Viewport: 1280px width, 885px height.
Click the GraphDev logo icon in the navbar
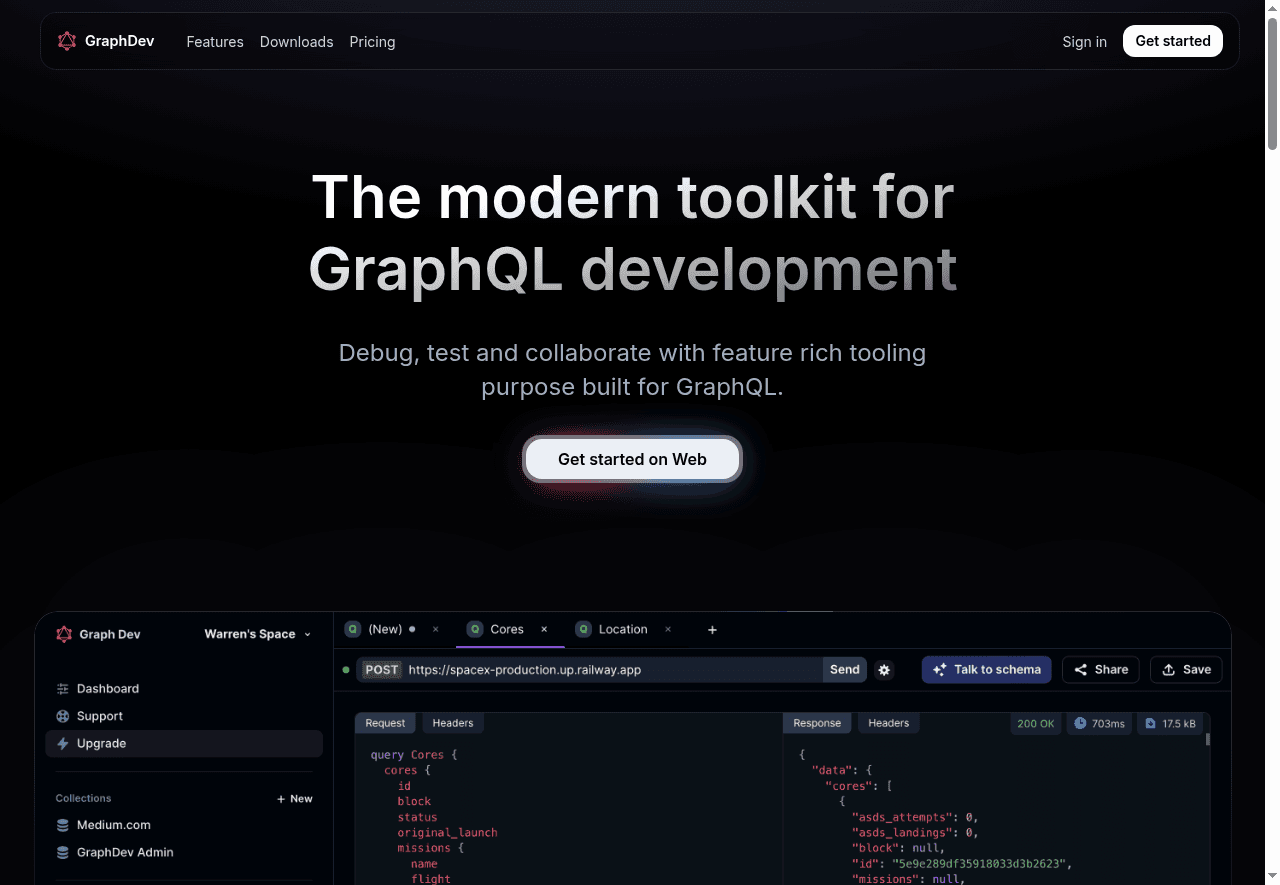point(66,41)
